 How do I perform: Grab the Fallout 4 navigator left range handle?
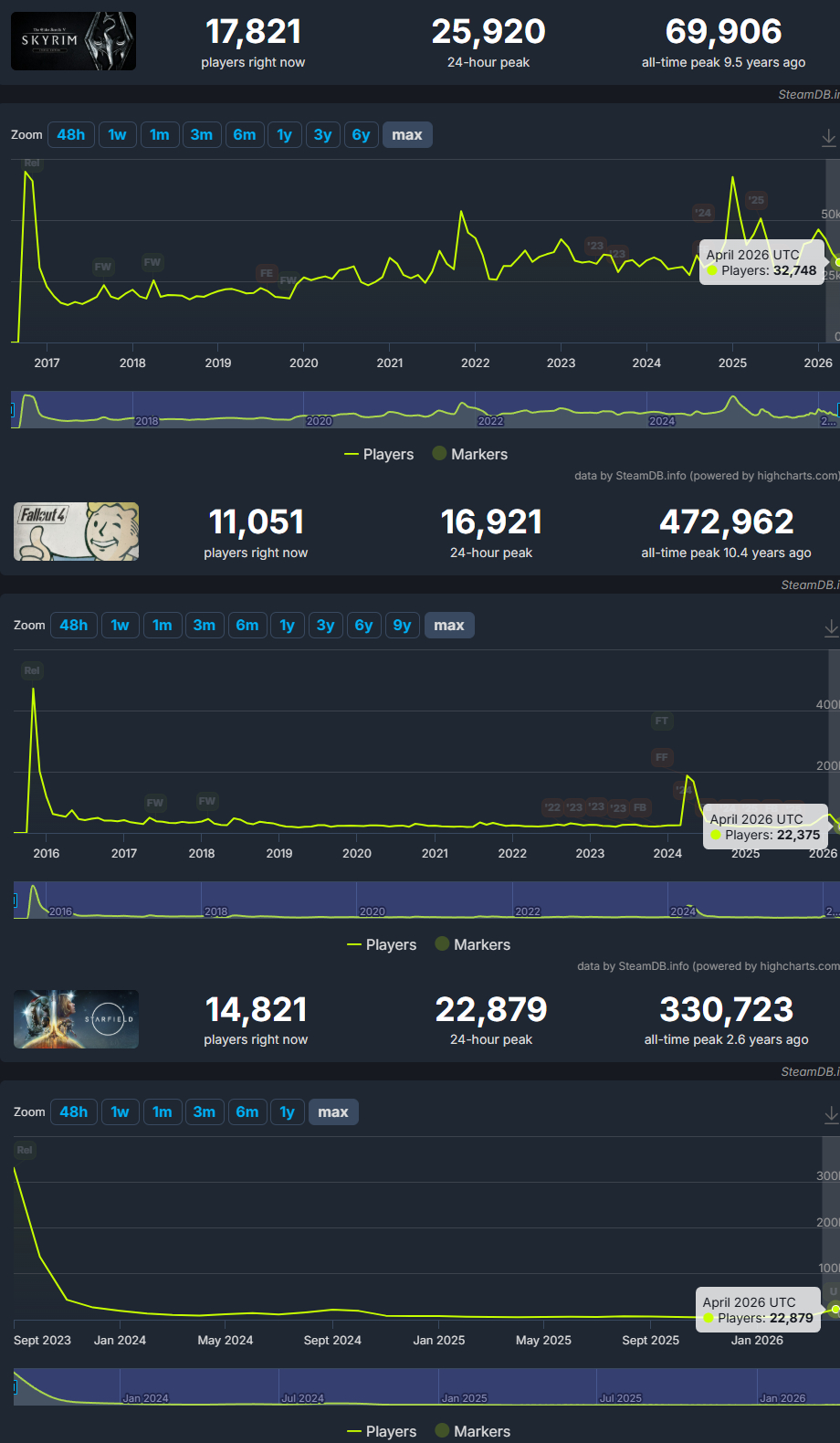pyautogui.click(x=15, y=901)
